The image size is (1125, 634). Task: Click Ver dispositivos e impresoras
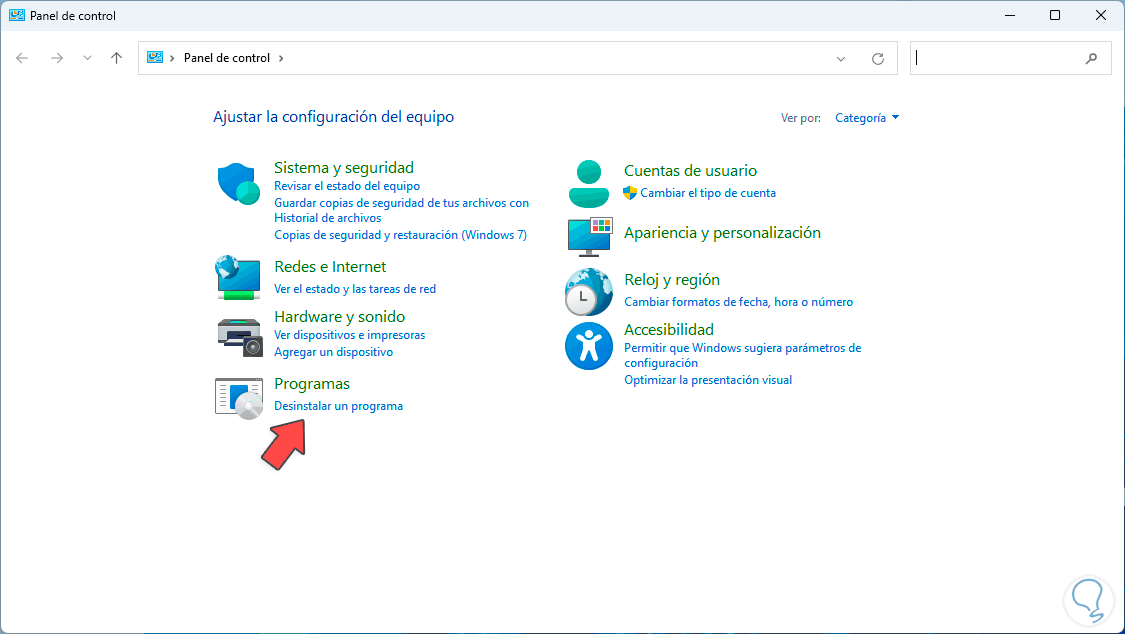(349, 335)
